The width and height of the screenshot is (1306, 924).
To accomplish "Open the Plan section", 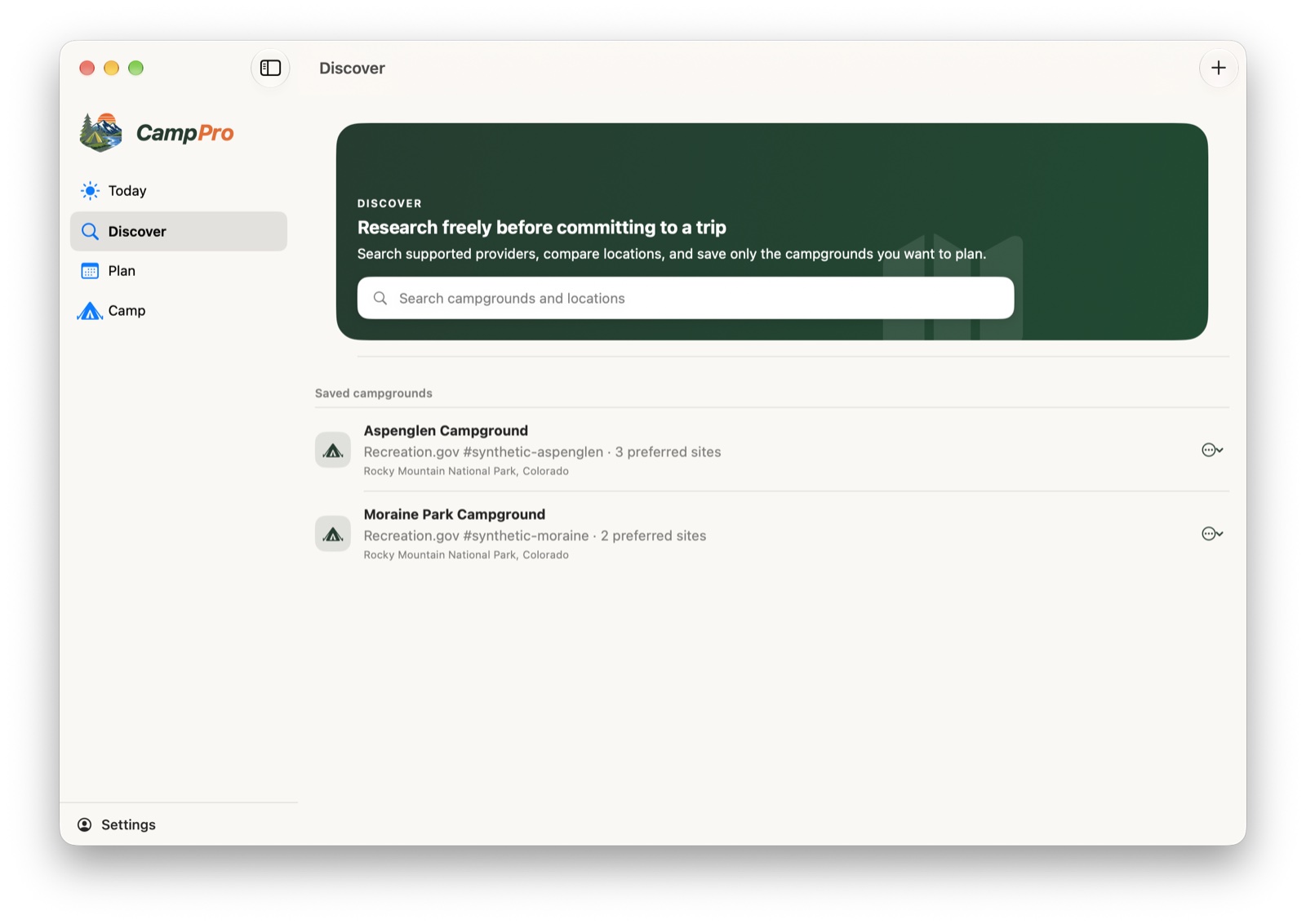I will tap(179, 271).
